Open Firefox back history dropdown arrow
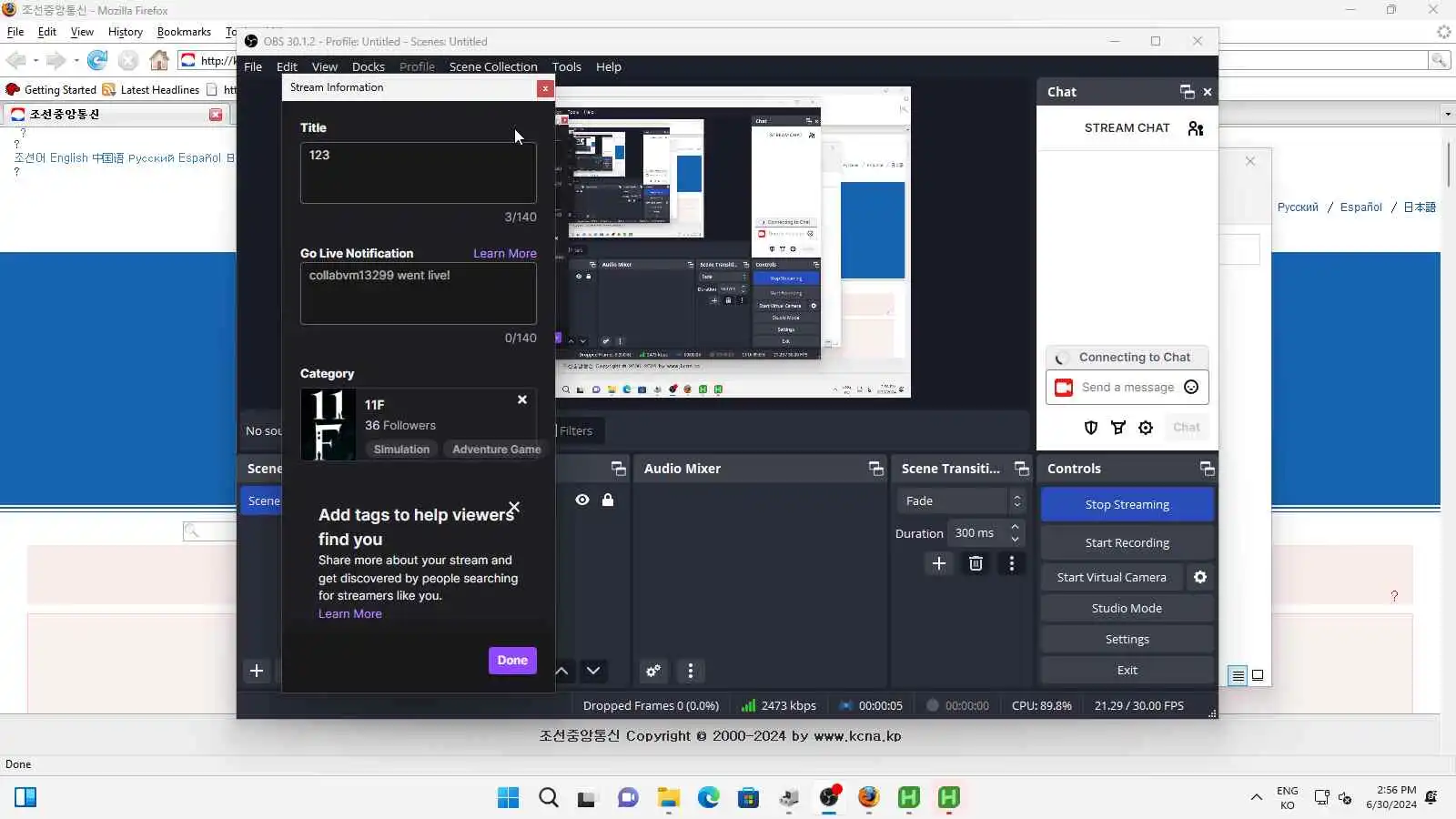Viewport: 1456px width, 819px height. click(x=35, y=61)
